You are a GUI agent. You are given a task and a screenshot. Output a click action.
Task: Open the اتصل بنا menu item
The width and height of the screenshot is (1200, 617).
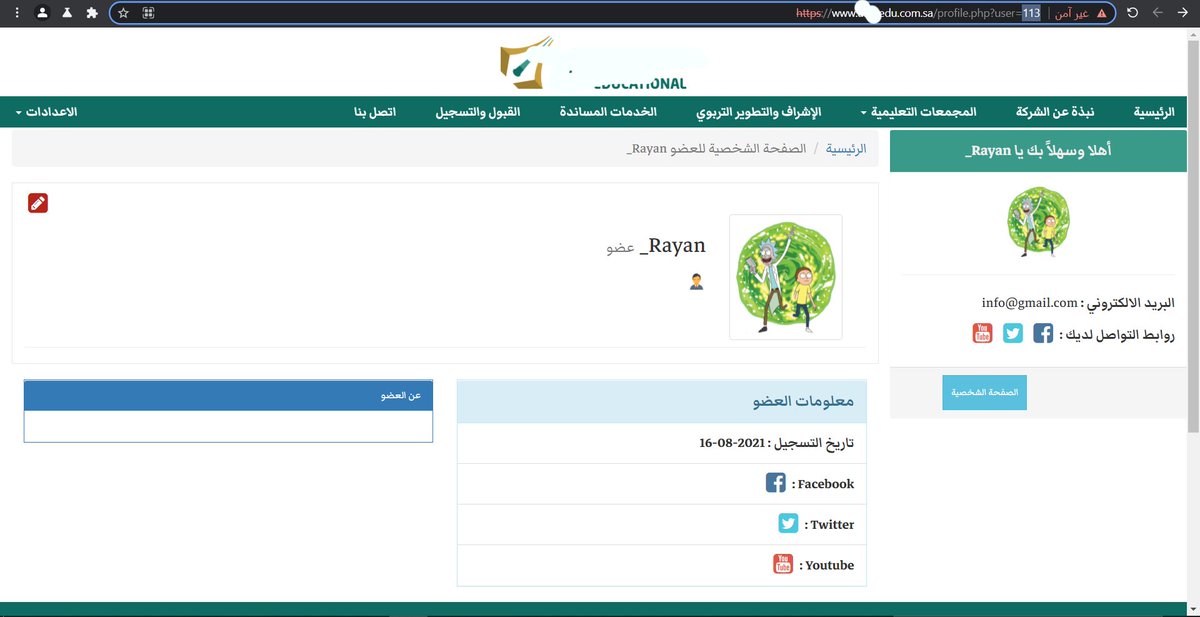tap(375, 112)
